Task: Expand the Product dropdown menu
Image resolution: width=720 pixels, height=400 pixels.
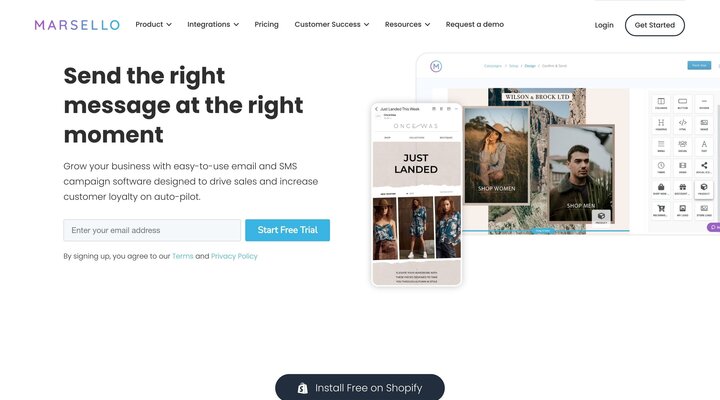Action: 153,24
